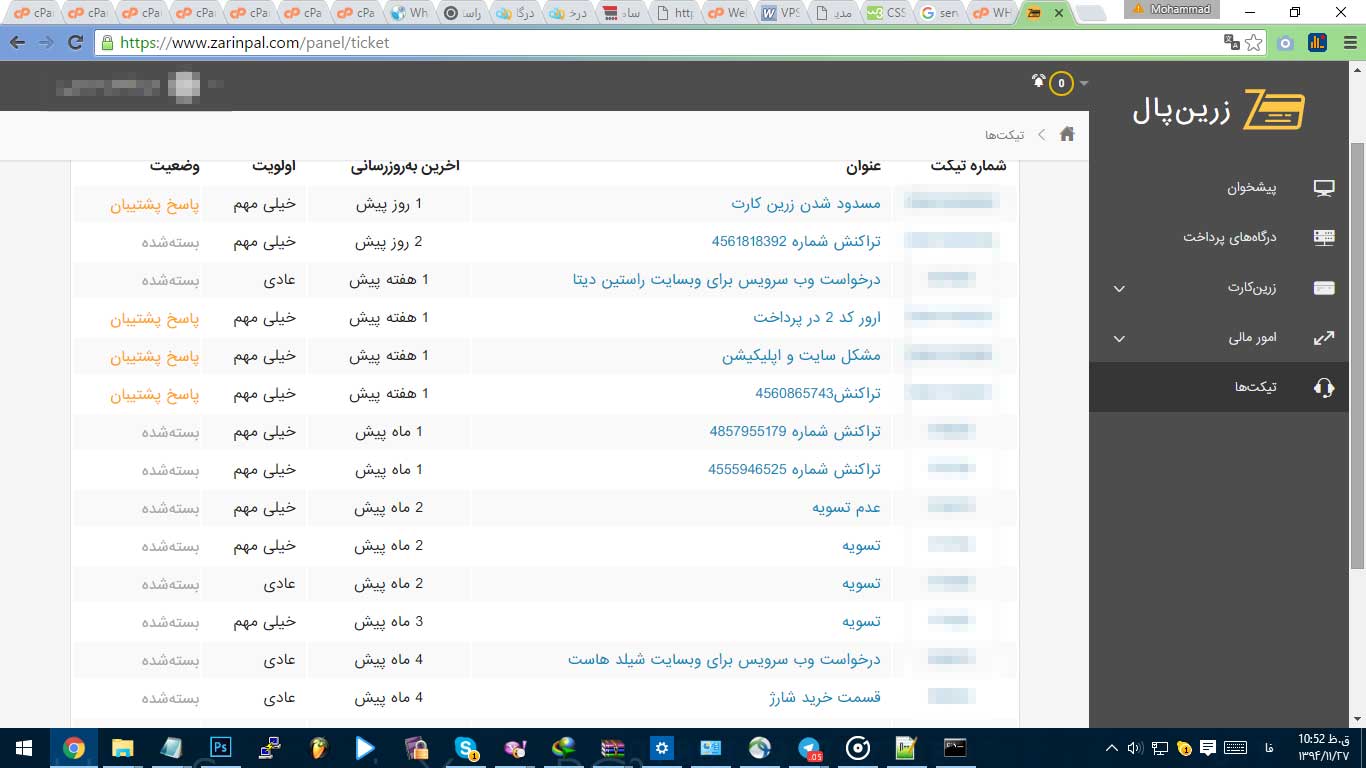
Task: Click the درگاه‌های پرداخت gateway icon
Action: (x=1324, y=237)
